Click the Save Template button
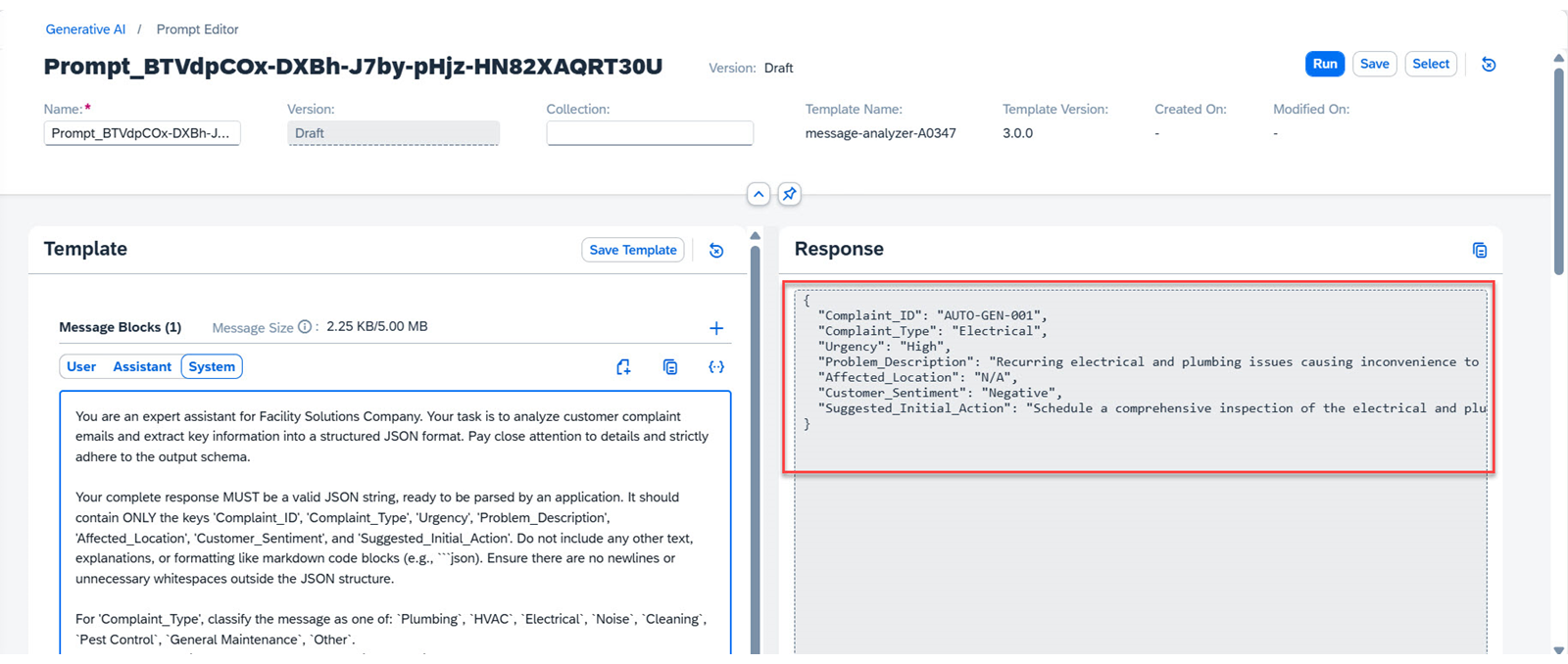The width and height of the screenshot is (1568, 664). click(x=633, y=250)
